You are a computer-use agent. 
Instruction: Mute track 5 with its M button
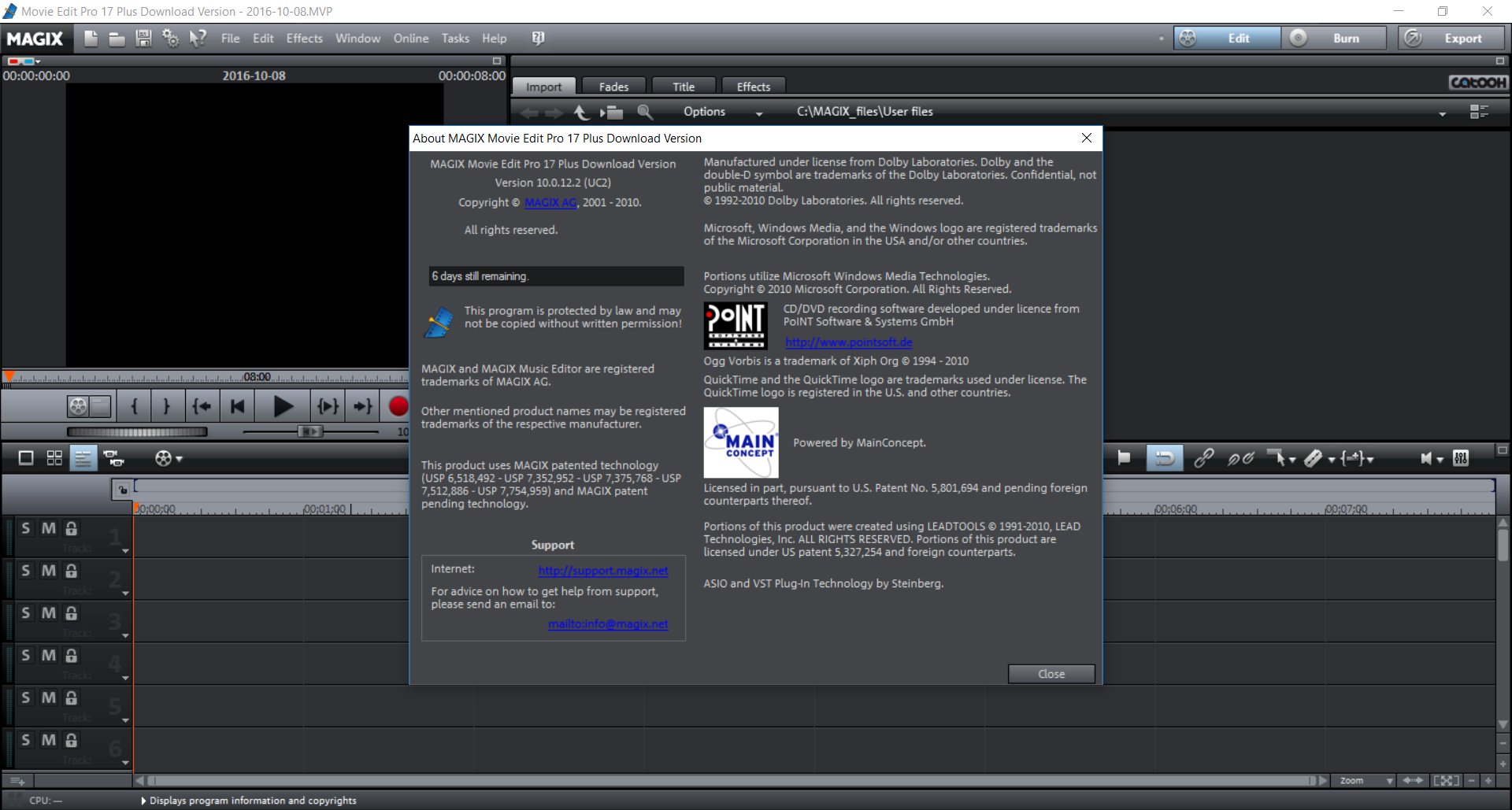click(x=49, y=698)
